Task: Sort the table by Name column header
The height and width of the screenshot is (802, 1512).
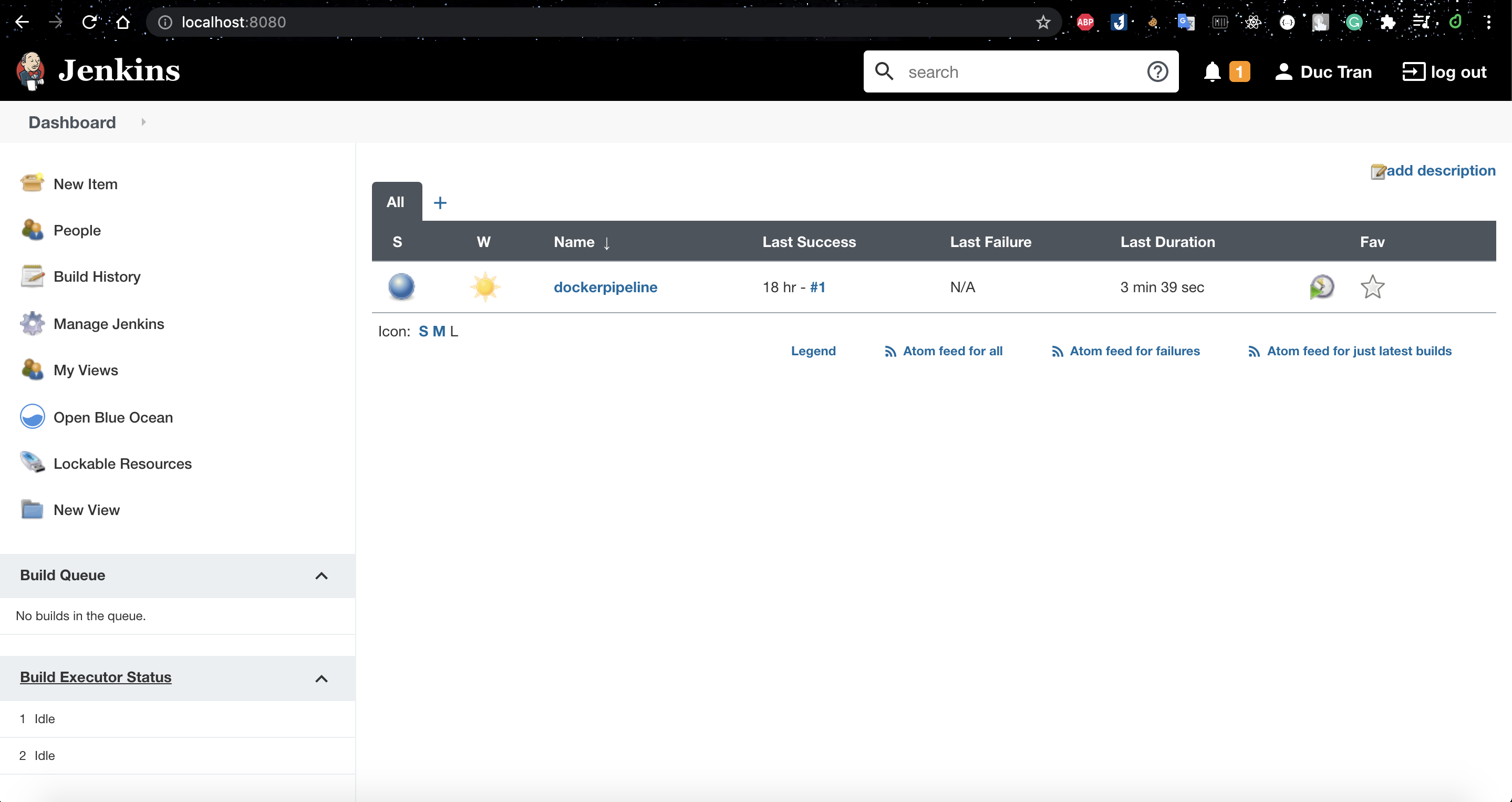Action: pyautogui.click(x=574, y=242)
